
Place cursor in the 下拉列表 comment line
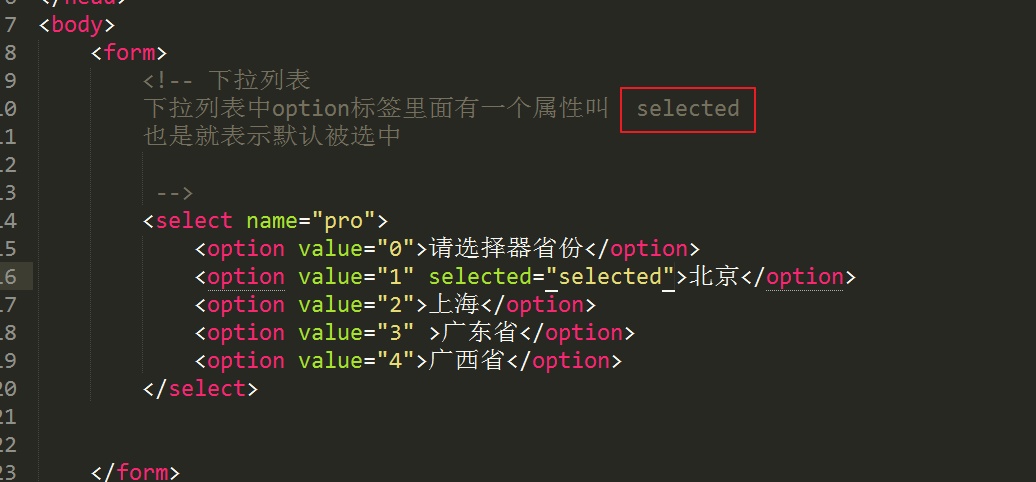[x=227, y=81]
